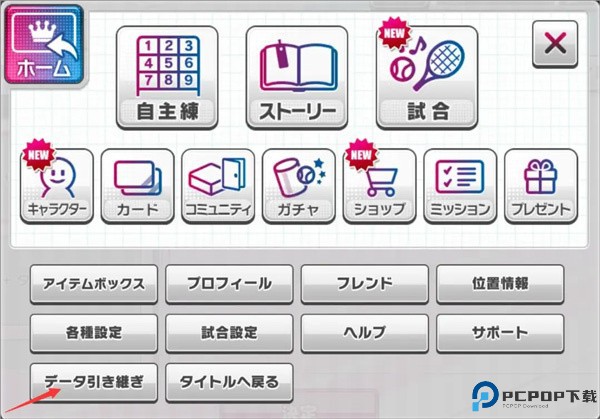Open ショップ shopping cart icon
This screenshot has height=419, width=600.
[380, 186]
